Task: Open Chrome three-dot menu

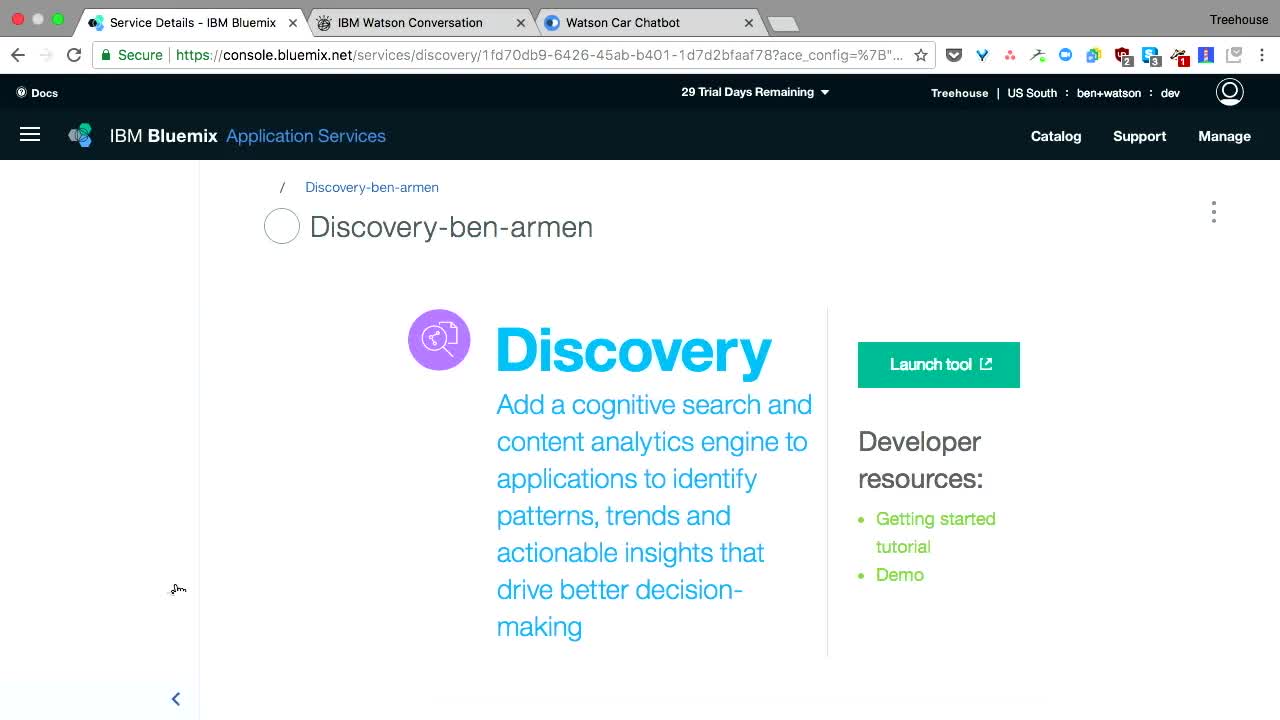Action: point(1262,55)
